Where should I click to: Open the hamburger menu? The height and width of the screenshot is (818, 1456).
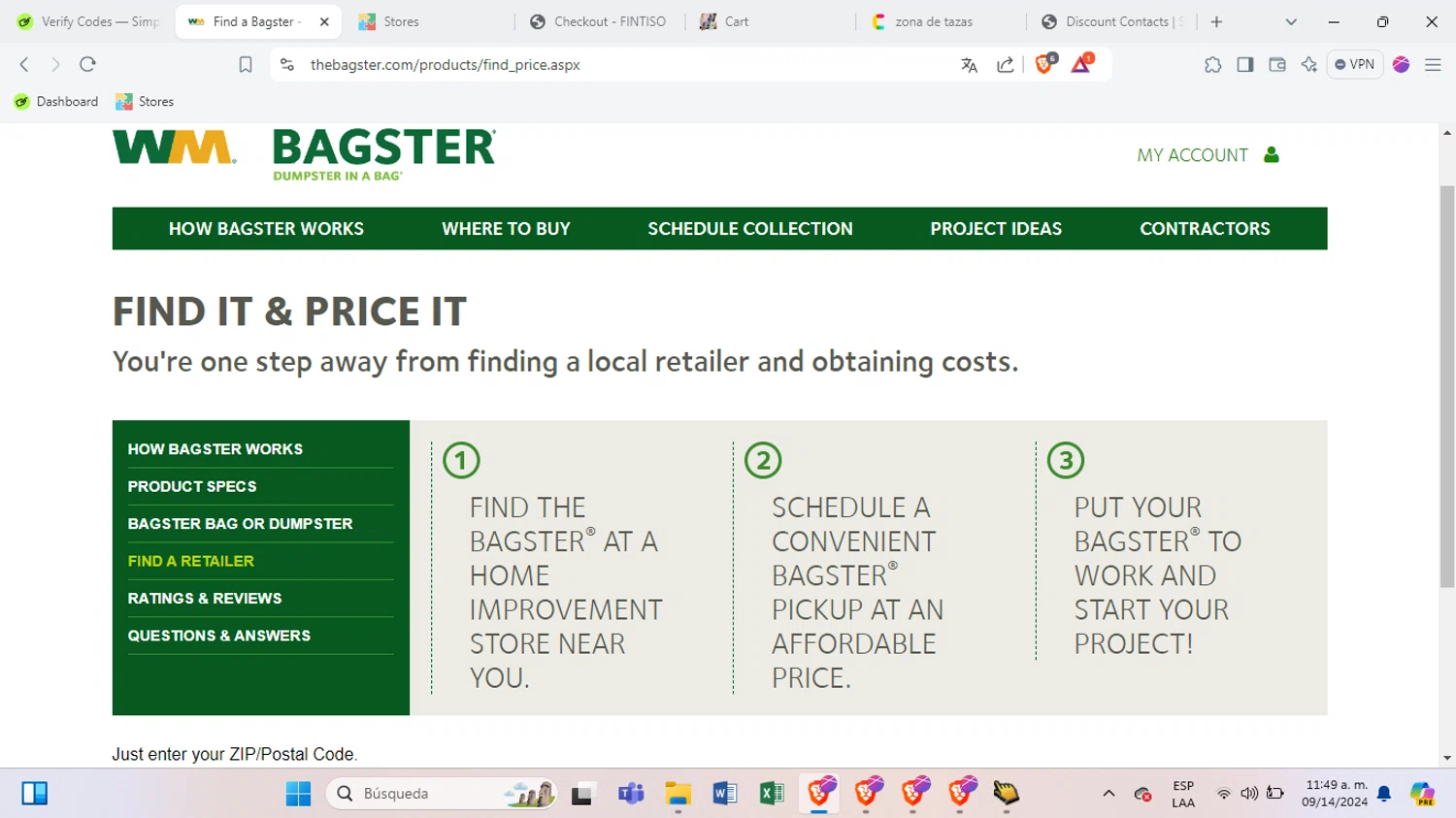coord(1433,64)
